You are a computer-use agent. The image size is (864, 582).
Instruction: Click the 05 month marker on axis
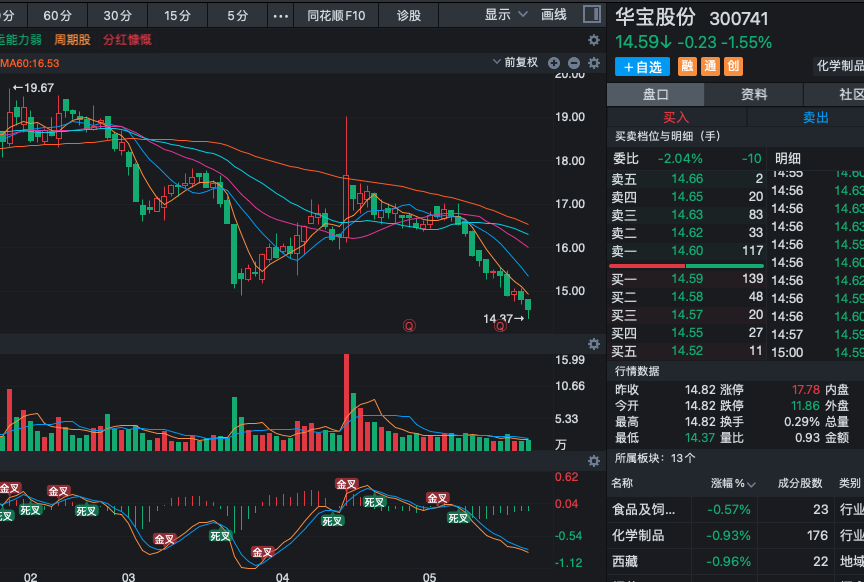coord(429,576)
